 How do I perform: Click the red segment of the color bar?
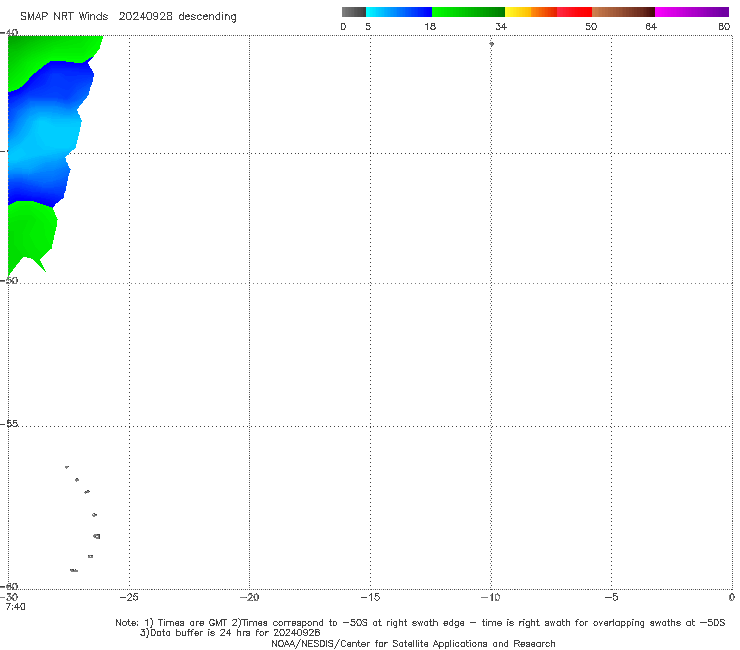(x=574, y=12)
